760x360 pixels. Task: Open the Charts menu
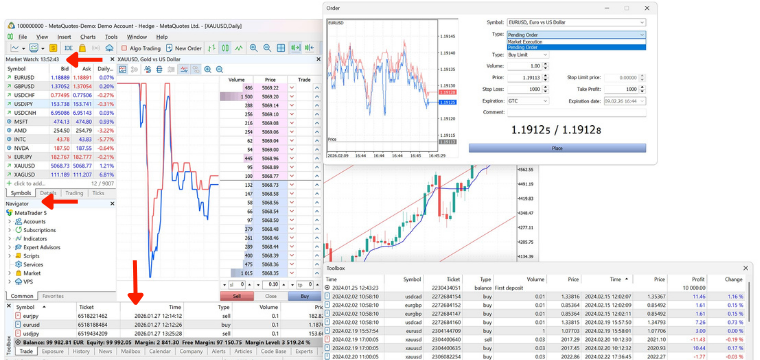[88, 37]
